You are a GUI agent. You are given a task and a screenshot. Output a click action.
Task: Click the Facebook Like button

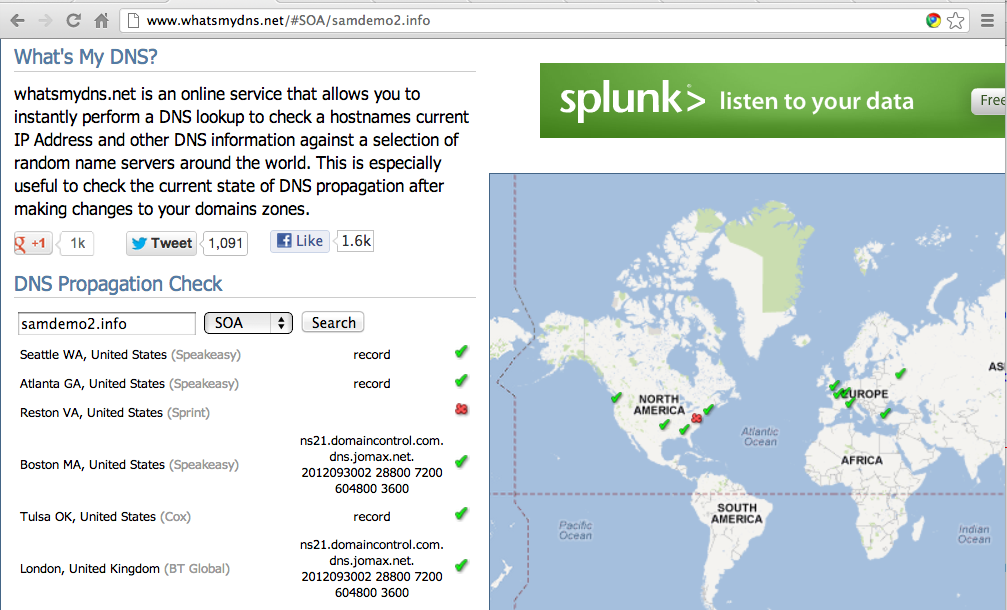[x=300, y=241]
